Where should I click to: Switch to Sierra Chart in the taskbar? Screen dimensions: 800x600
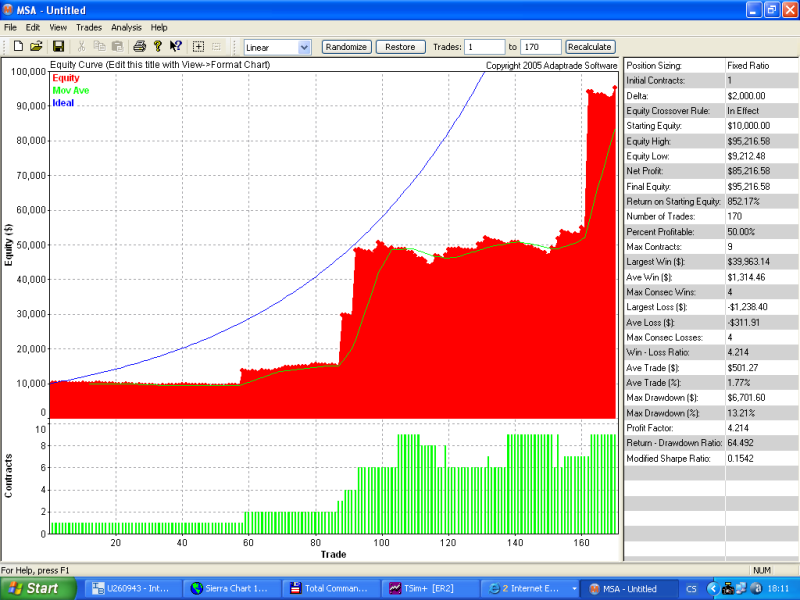pyautogui.click(x=231, y=588)
